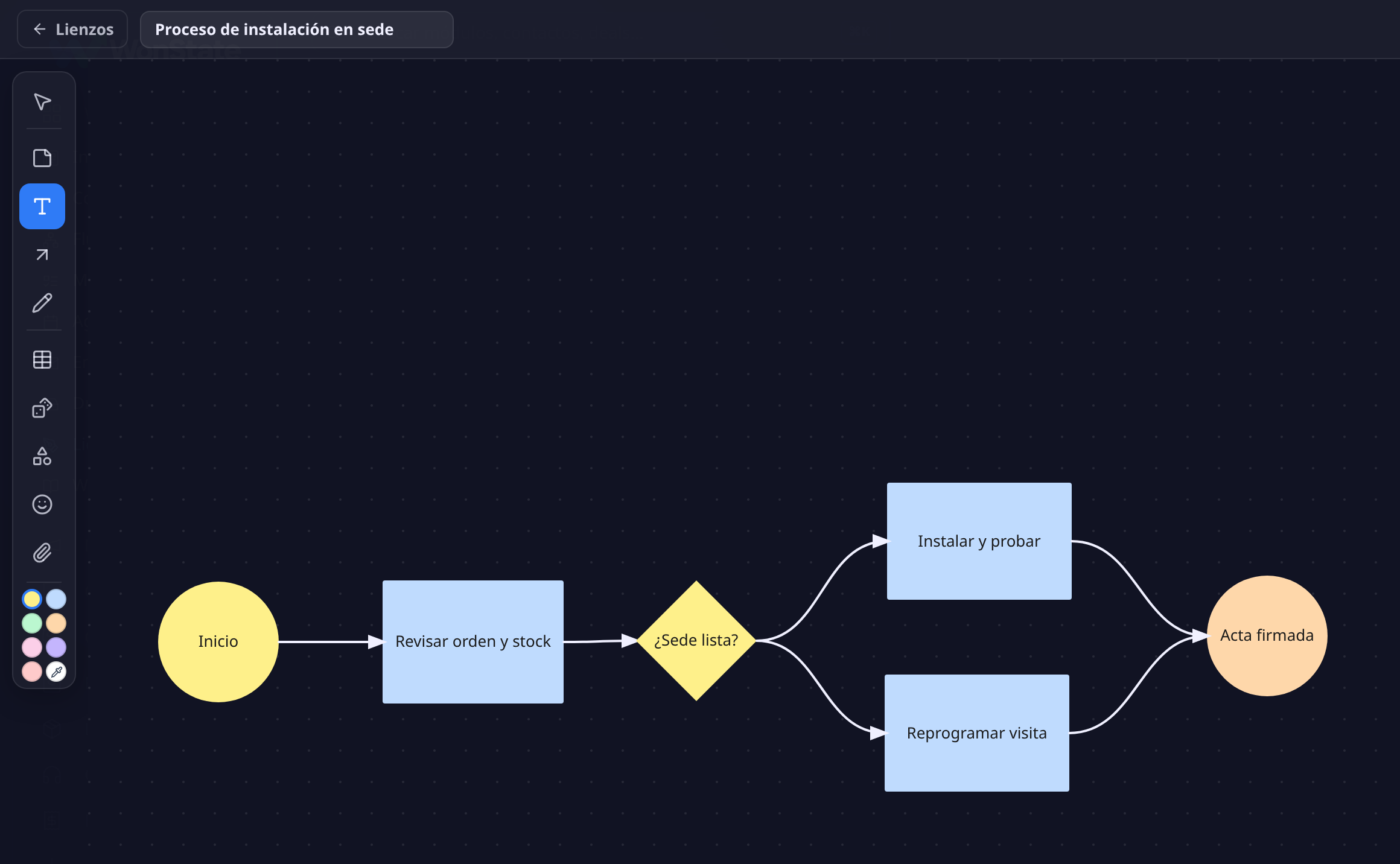This screenshot has width=1400, height=864.
Task: Pick the orange color swatch
Action: tap(56, 623)
